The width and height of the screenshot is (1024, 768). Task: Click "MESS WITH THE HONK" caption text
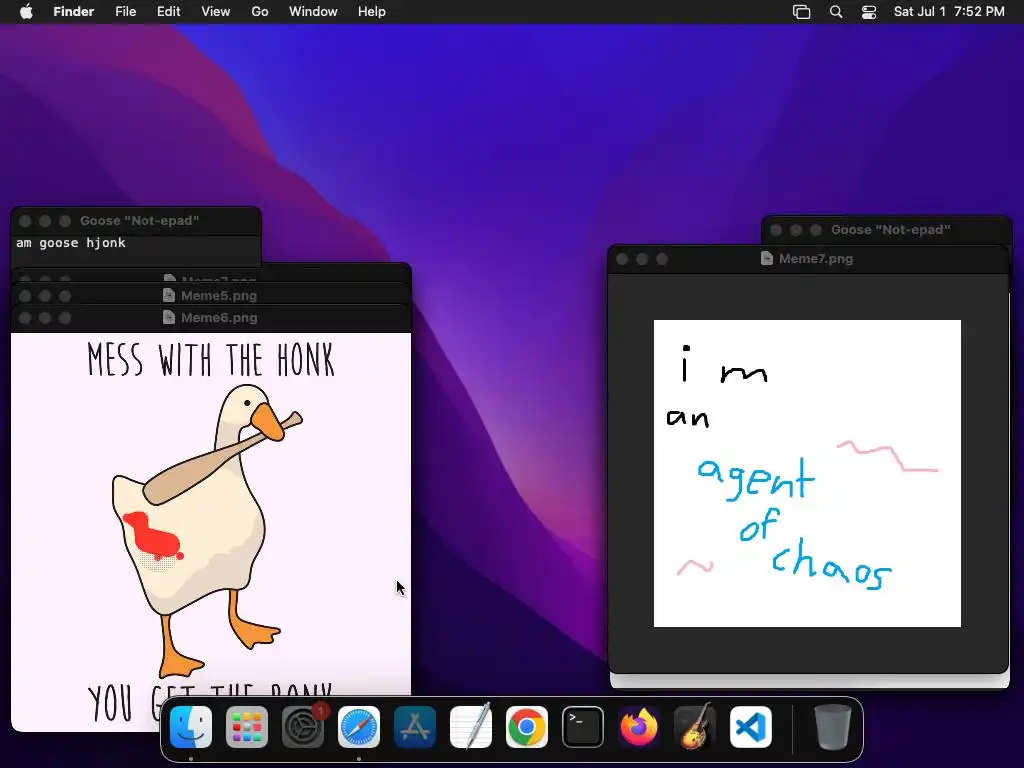[x=211, y=360]
